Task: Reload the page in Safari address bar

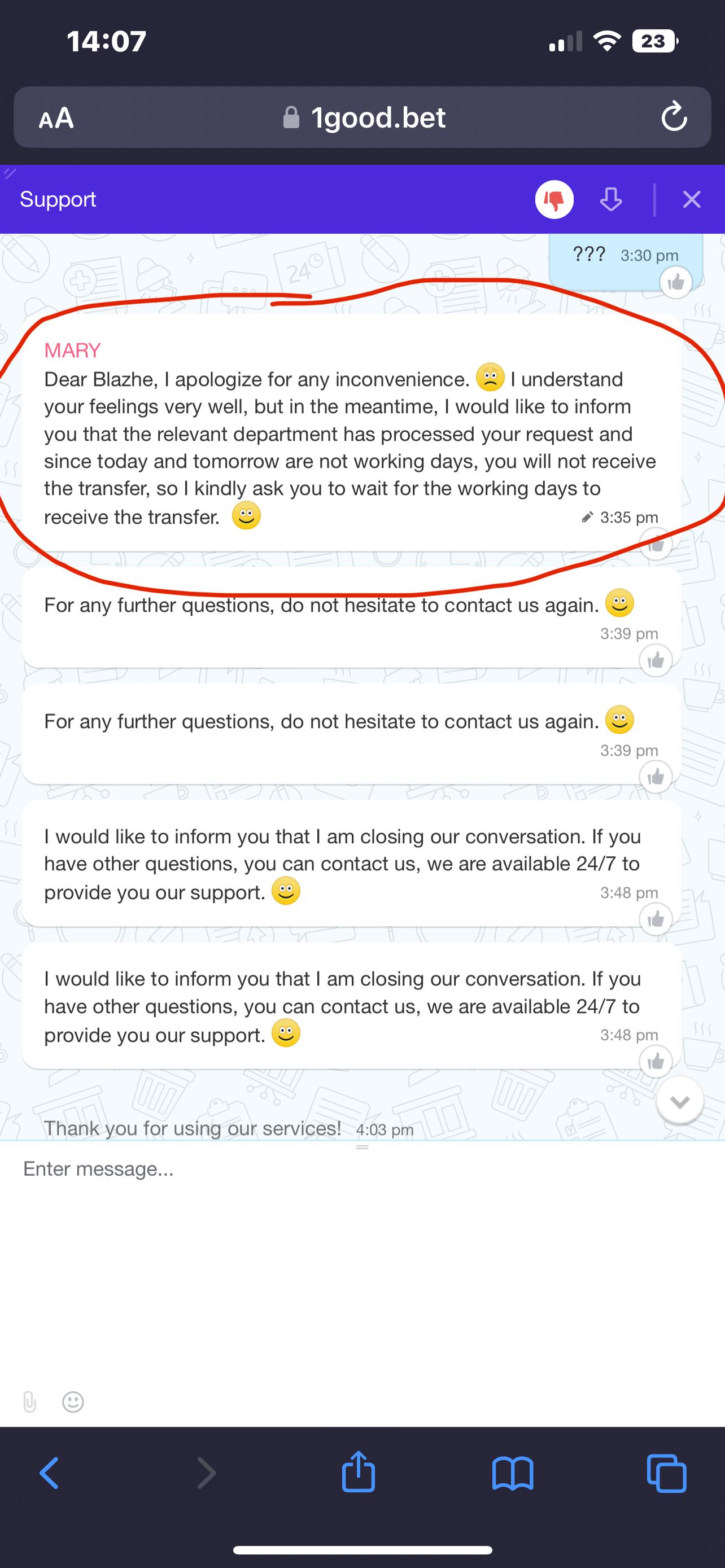Action: [674, 117]
